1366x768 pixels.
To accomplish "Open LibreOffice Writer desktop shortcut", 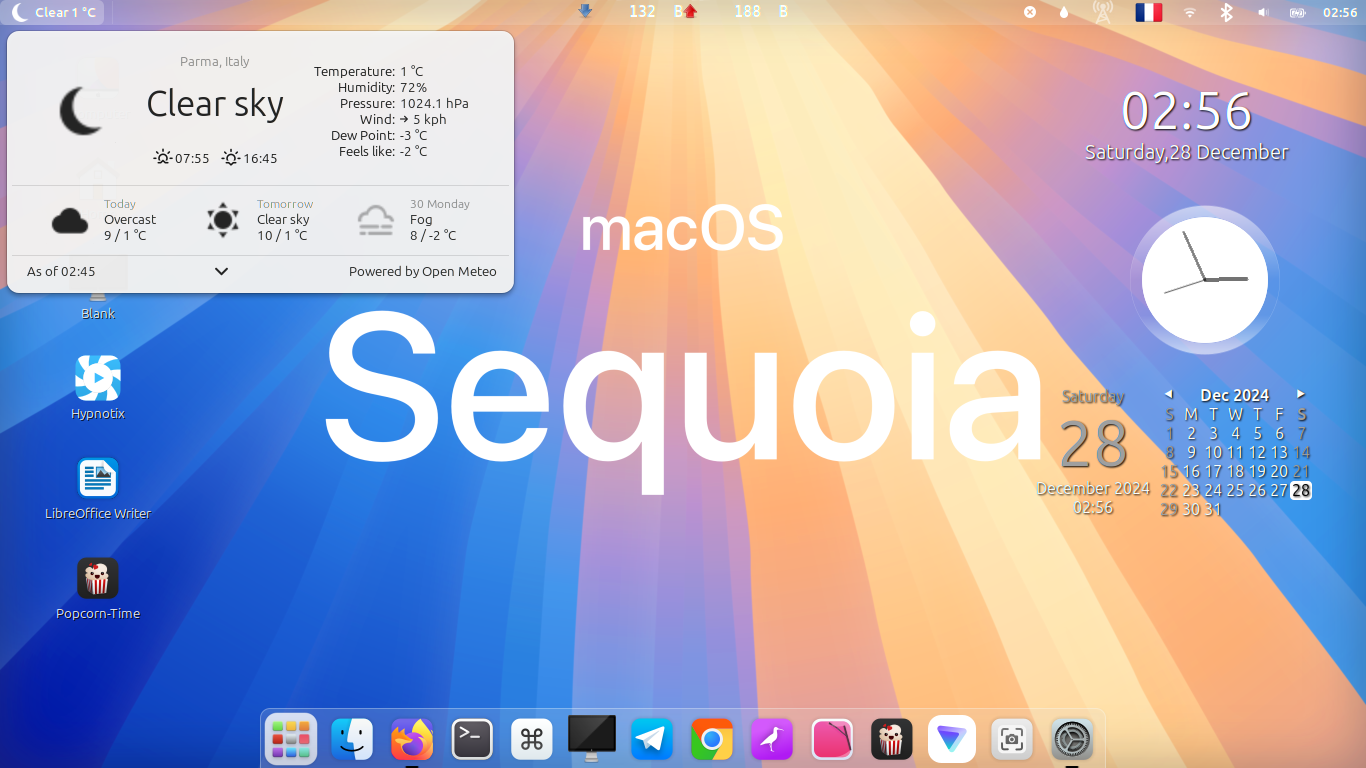I will coord(98,488).
